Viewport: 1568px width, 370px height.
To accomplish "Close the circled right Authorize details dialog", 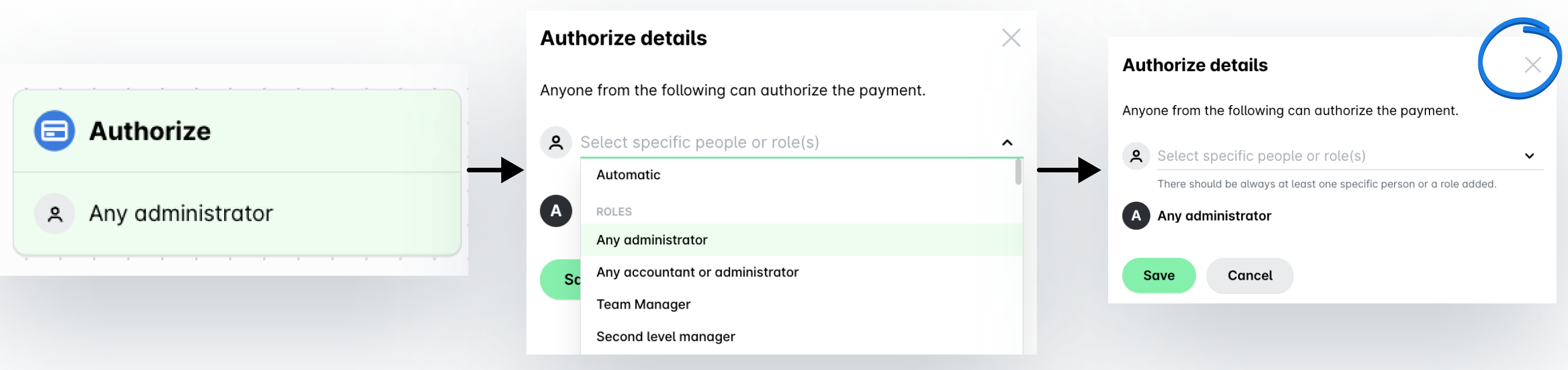I will pyautogui.click(x=1533, y=64).
